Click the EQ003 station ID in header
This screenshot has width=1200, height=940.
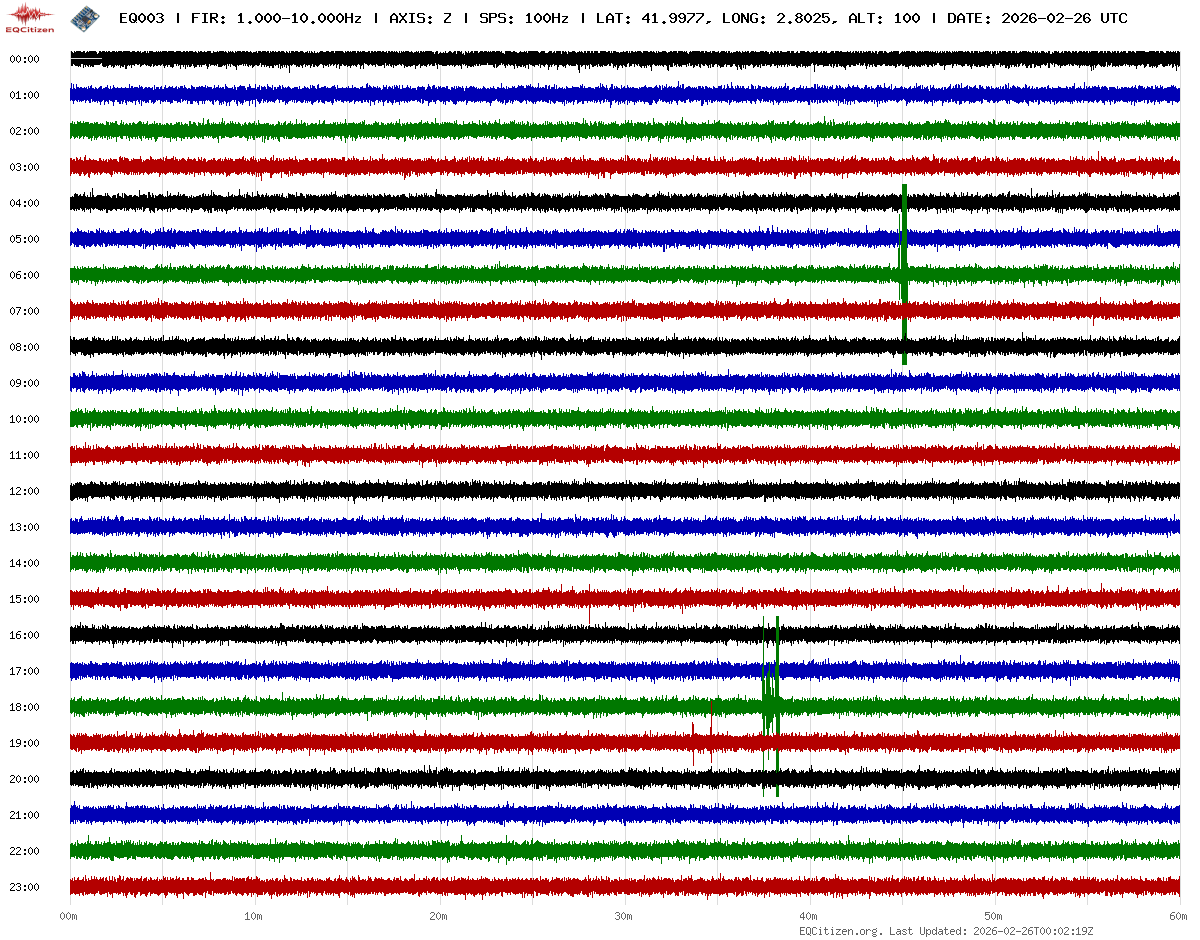141,19
